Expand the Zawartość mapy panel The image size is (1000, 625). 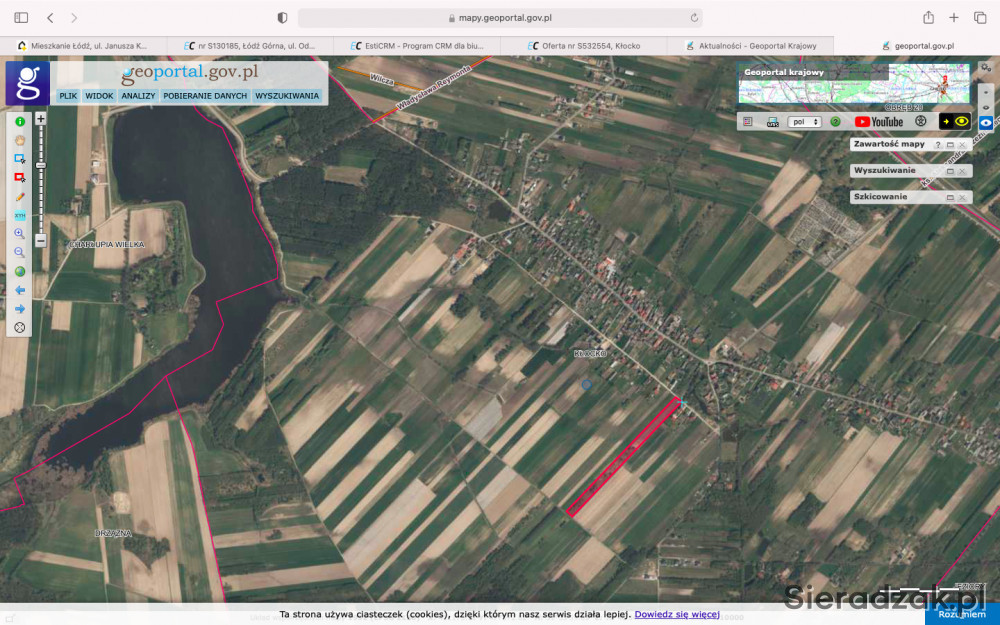[950, 145]
